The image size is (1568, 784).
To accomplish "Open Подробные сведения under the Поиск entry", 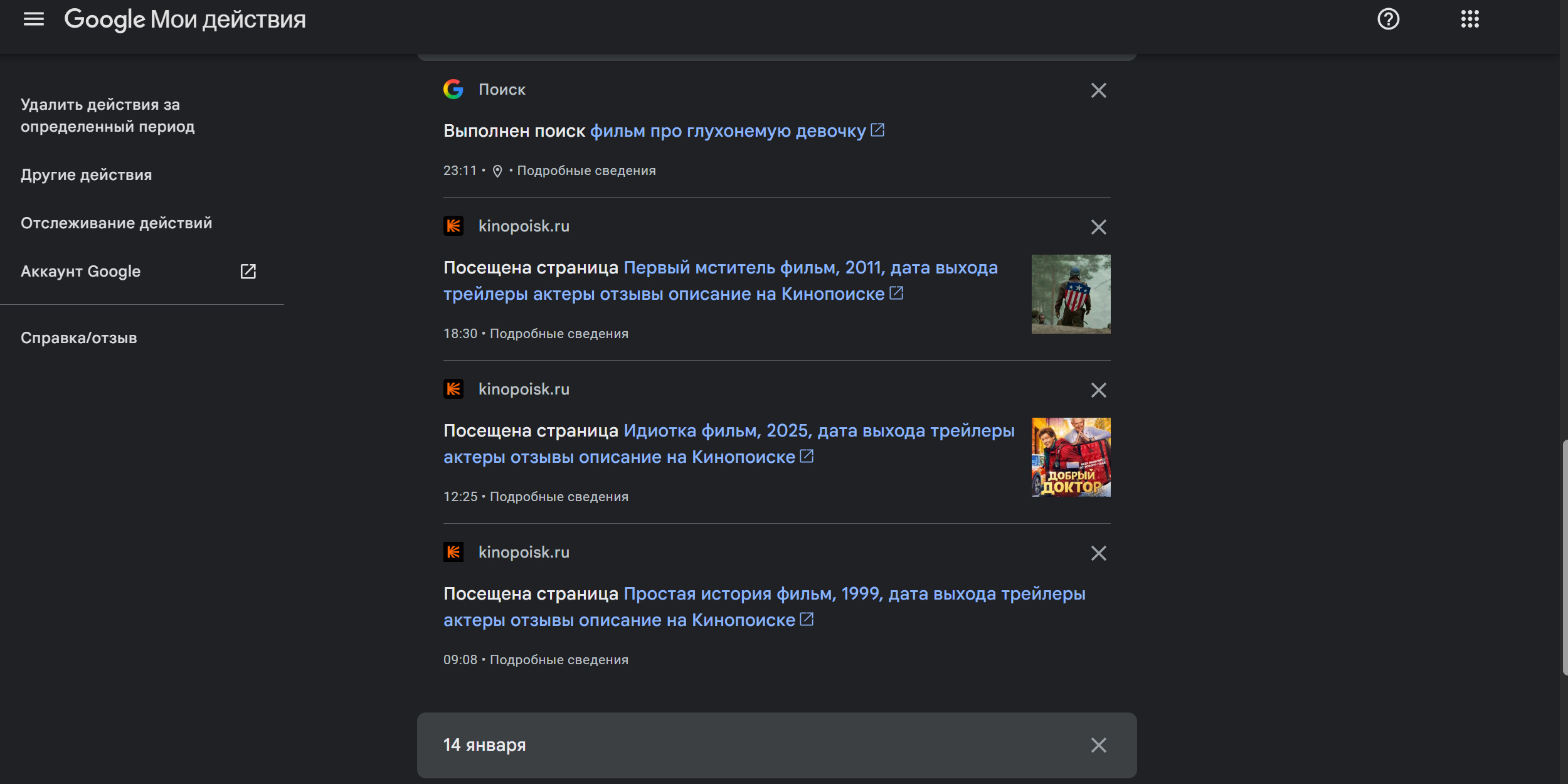I will pos(587,170).
